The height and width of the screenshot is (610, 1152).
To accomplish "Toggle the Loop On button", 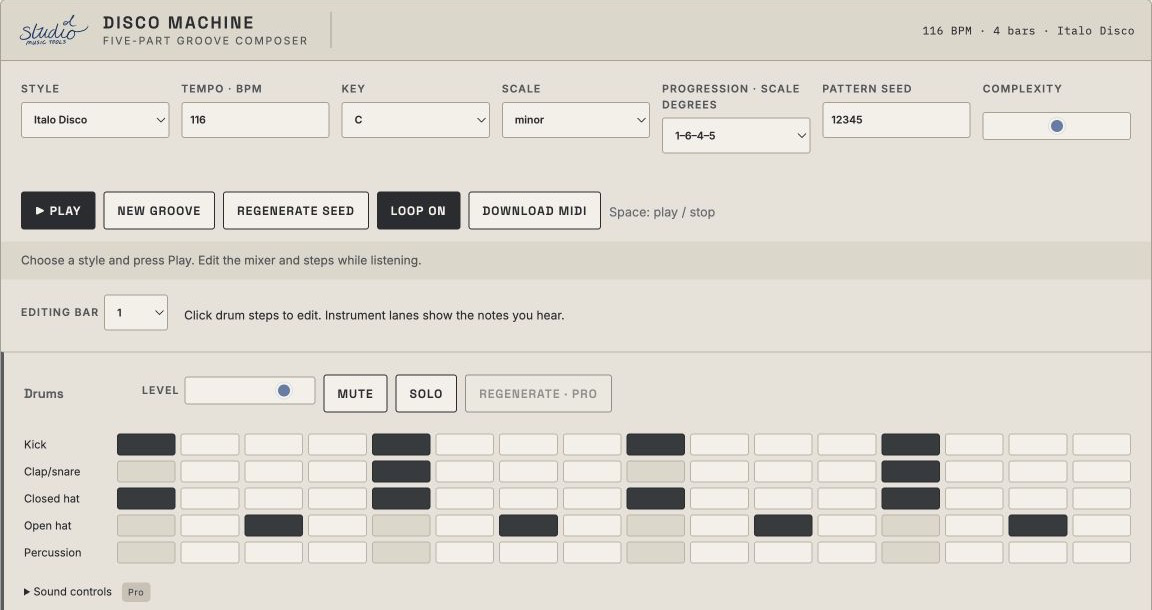I will click(x=418, y=211).
